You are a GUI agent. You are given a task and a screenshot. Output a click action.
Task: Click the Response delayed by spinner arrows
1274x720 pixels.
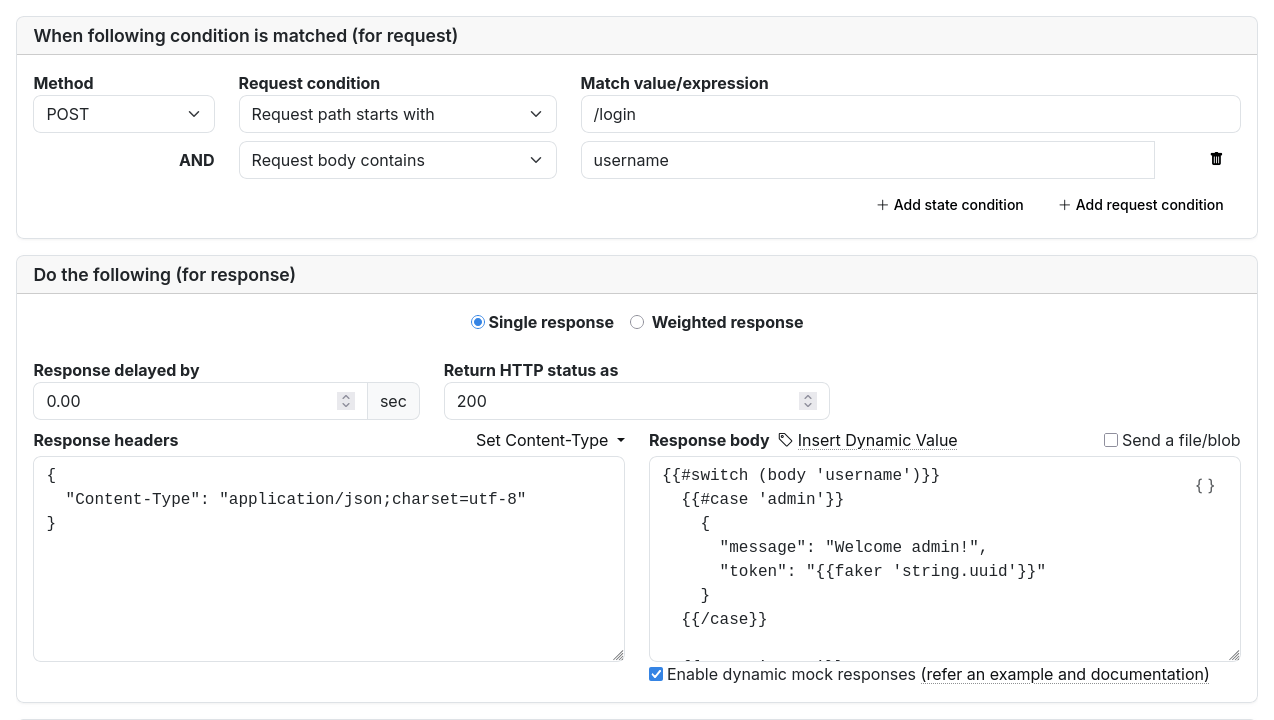346,401
